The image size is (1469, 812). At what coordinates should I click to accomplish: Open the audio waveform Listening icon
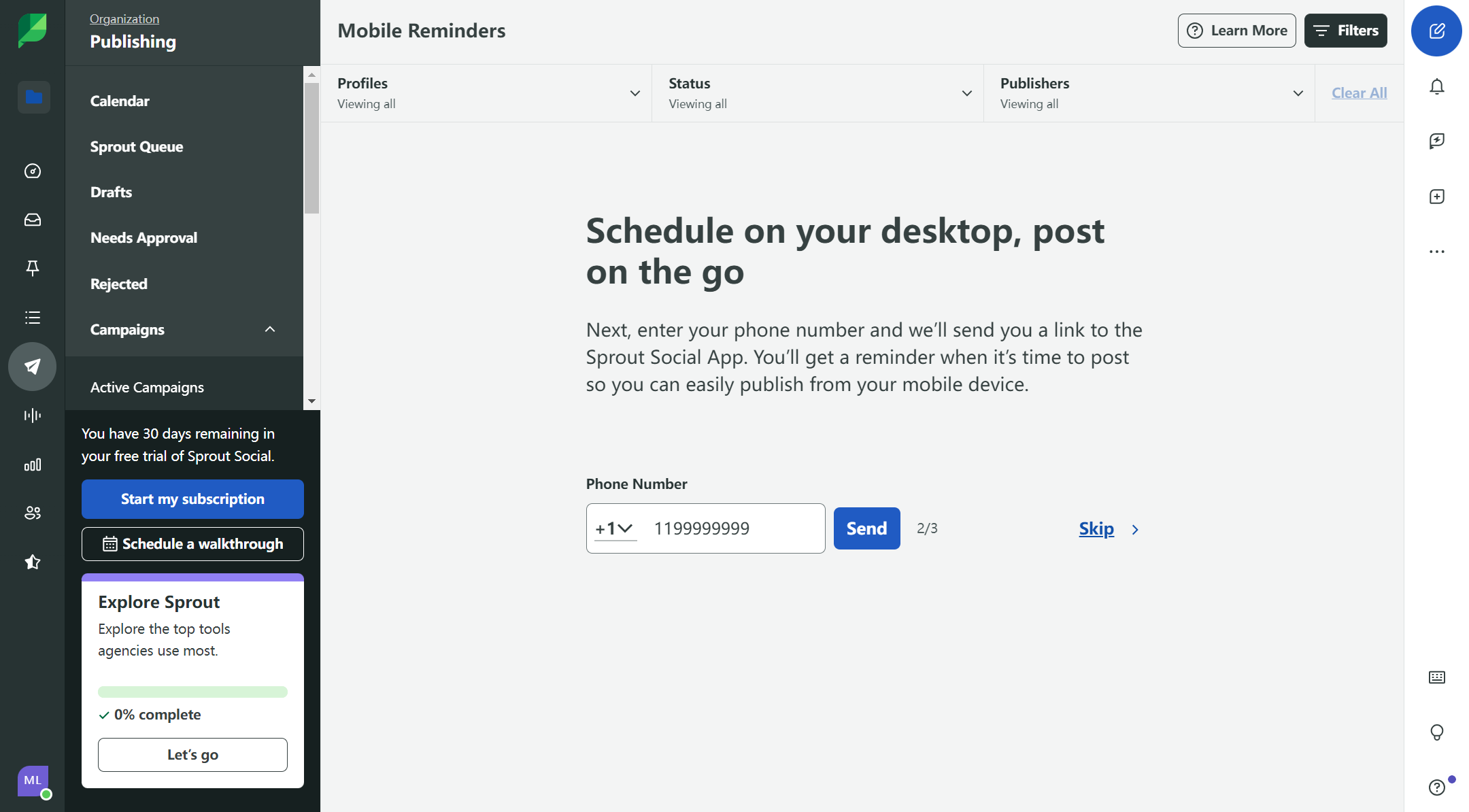pyautogui.click(x=33, y=416)
